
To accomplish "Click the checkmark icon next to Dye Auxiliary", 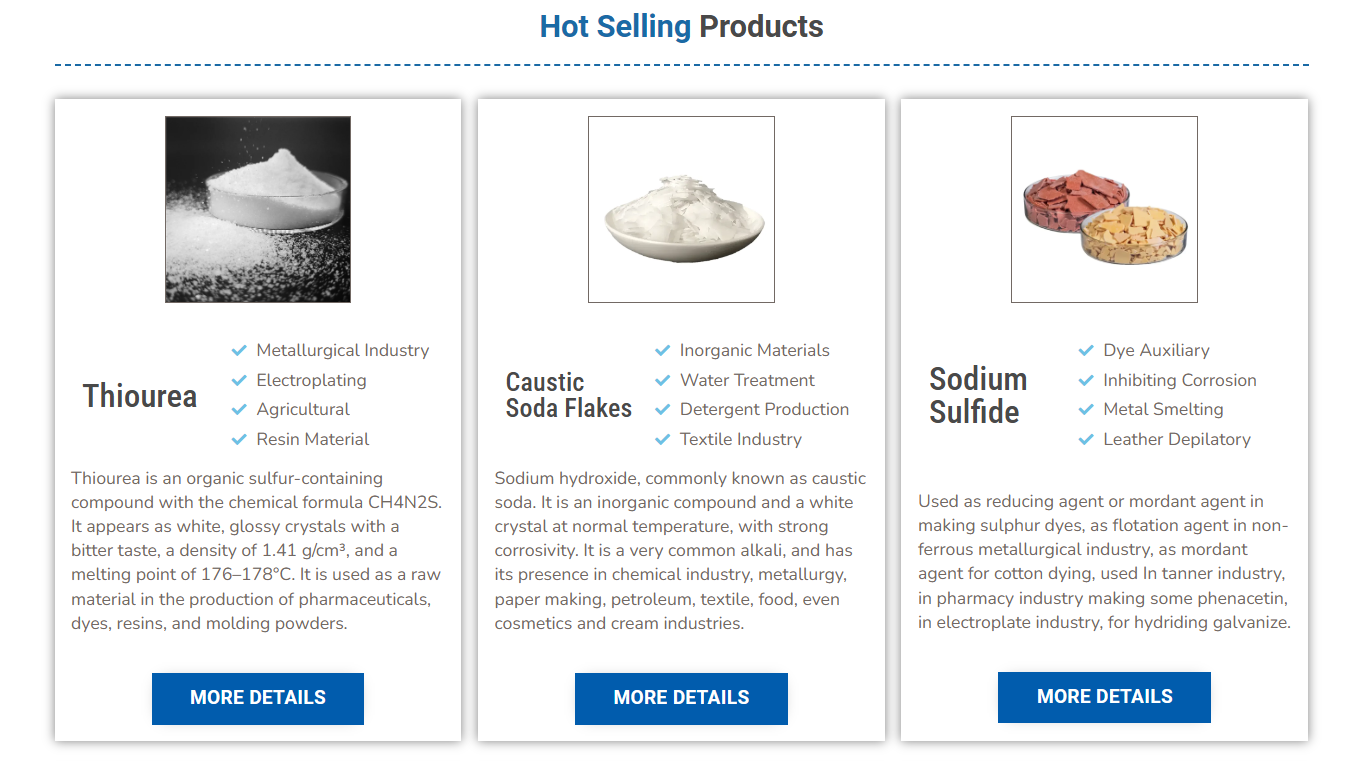I will click(x=1086, y=351).
